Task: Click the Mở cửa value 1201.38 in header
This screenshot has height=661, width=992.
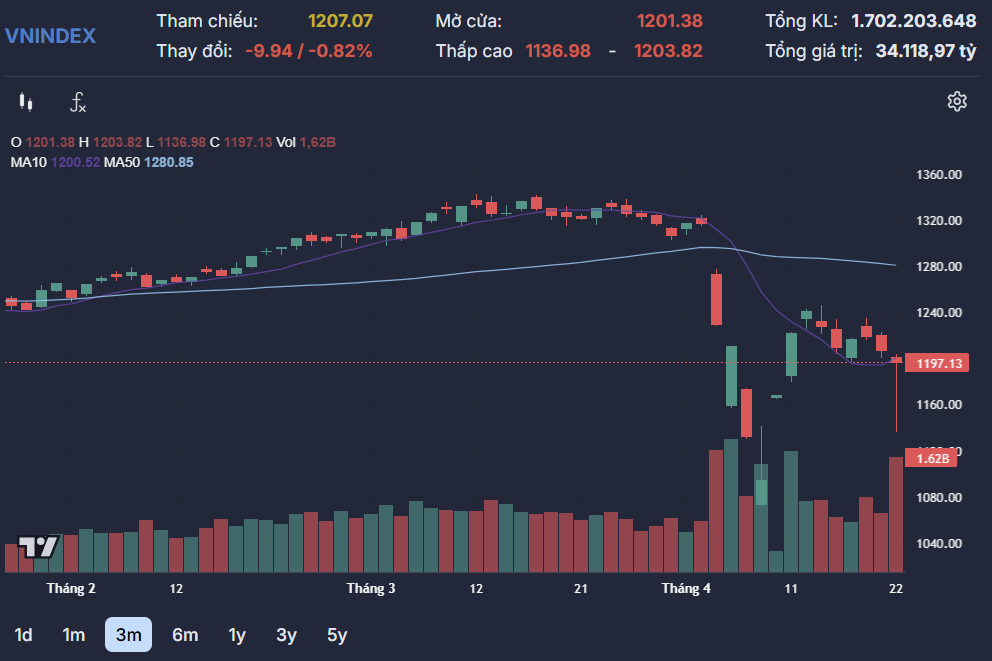Action: pos(669,21)
